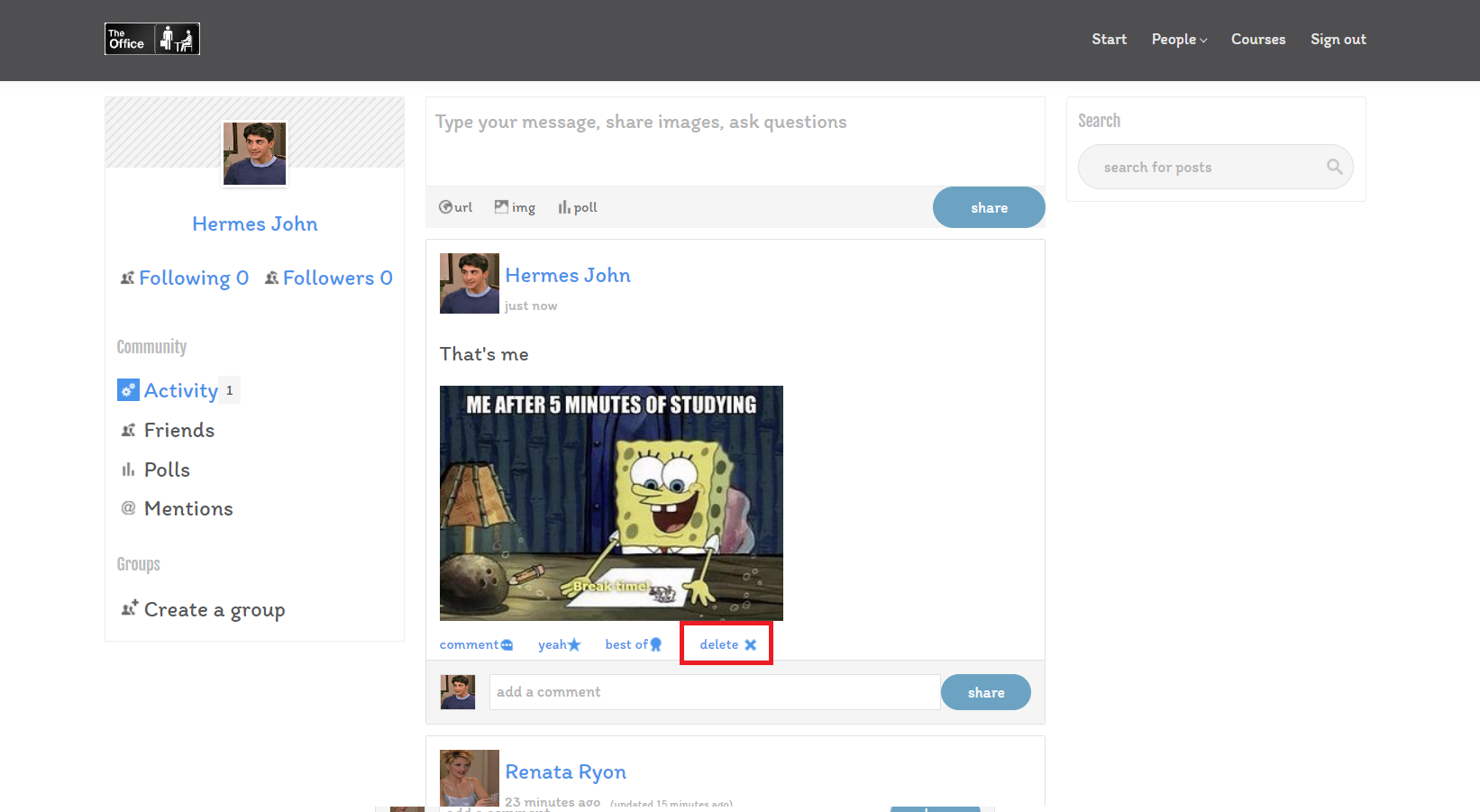Attach a url to the post

[455, 207]
